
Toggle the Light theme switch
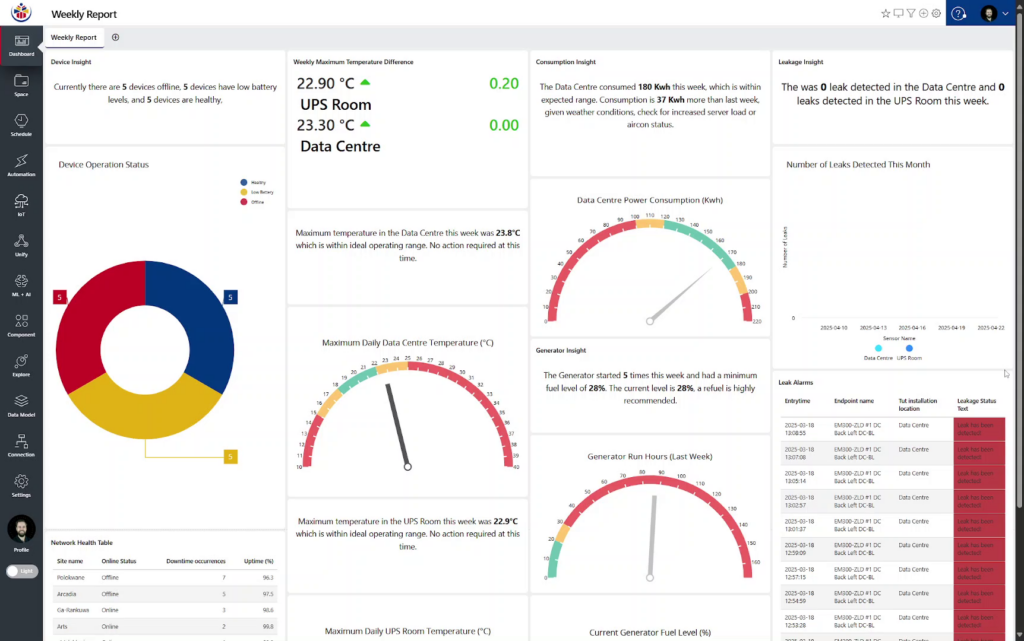point(21,571)
